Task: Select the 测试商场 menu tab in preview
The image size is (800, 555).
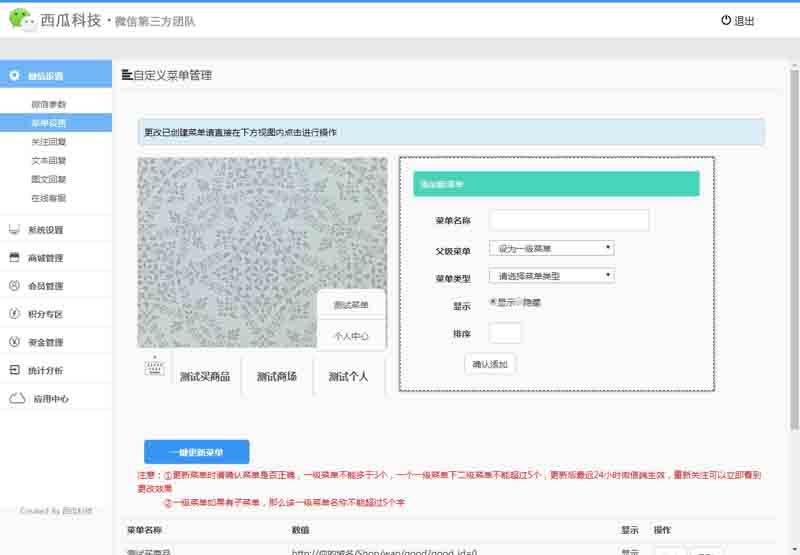Action: point(277,377)
